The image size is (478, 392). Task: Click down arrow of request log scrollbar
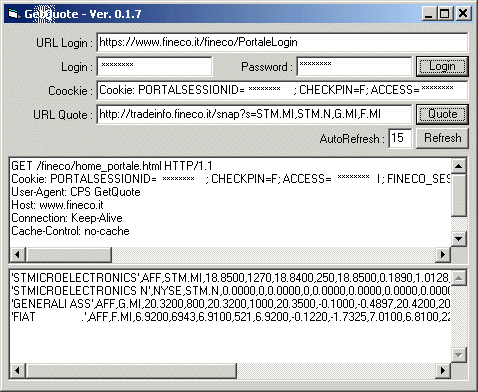(x=459, y=239)
